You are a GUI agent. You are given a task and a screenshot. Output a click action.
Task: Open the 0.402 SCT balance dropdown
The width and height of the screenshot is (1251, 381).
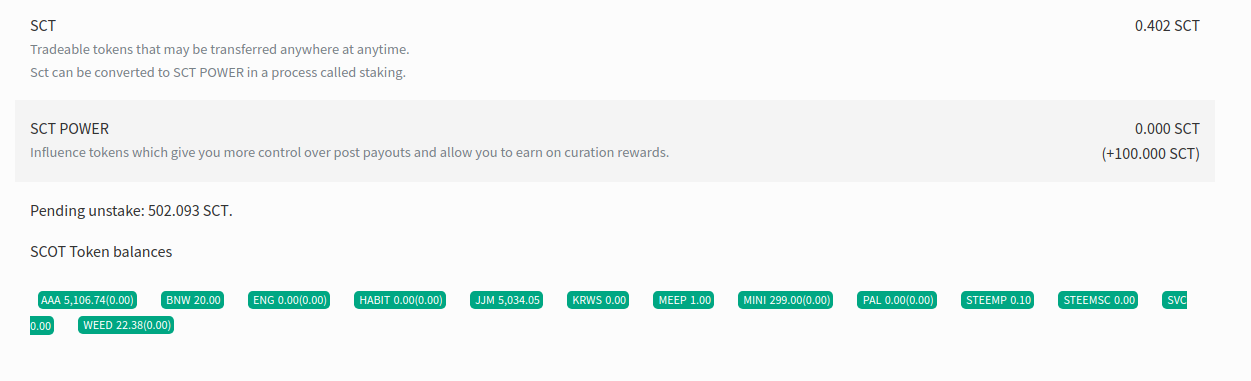pos(1167,26)
